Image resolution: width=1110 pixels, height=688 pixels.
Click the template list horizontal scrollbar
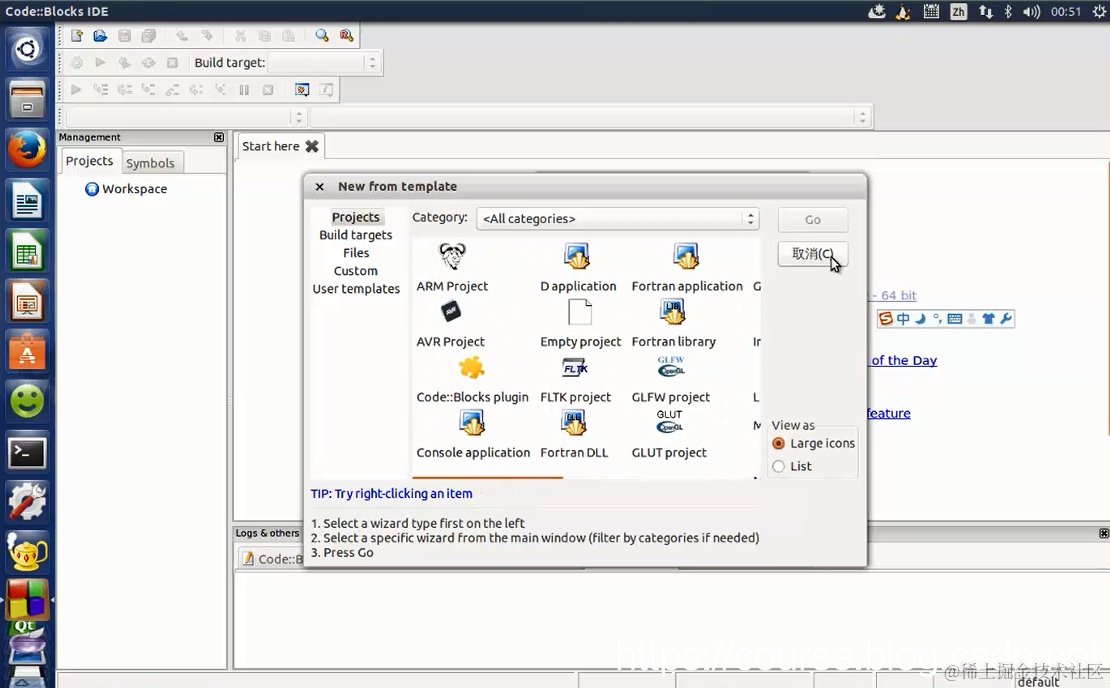click(488, 478)
